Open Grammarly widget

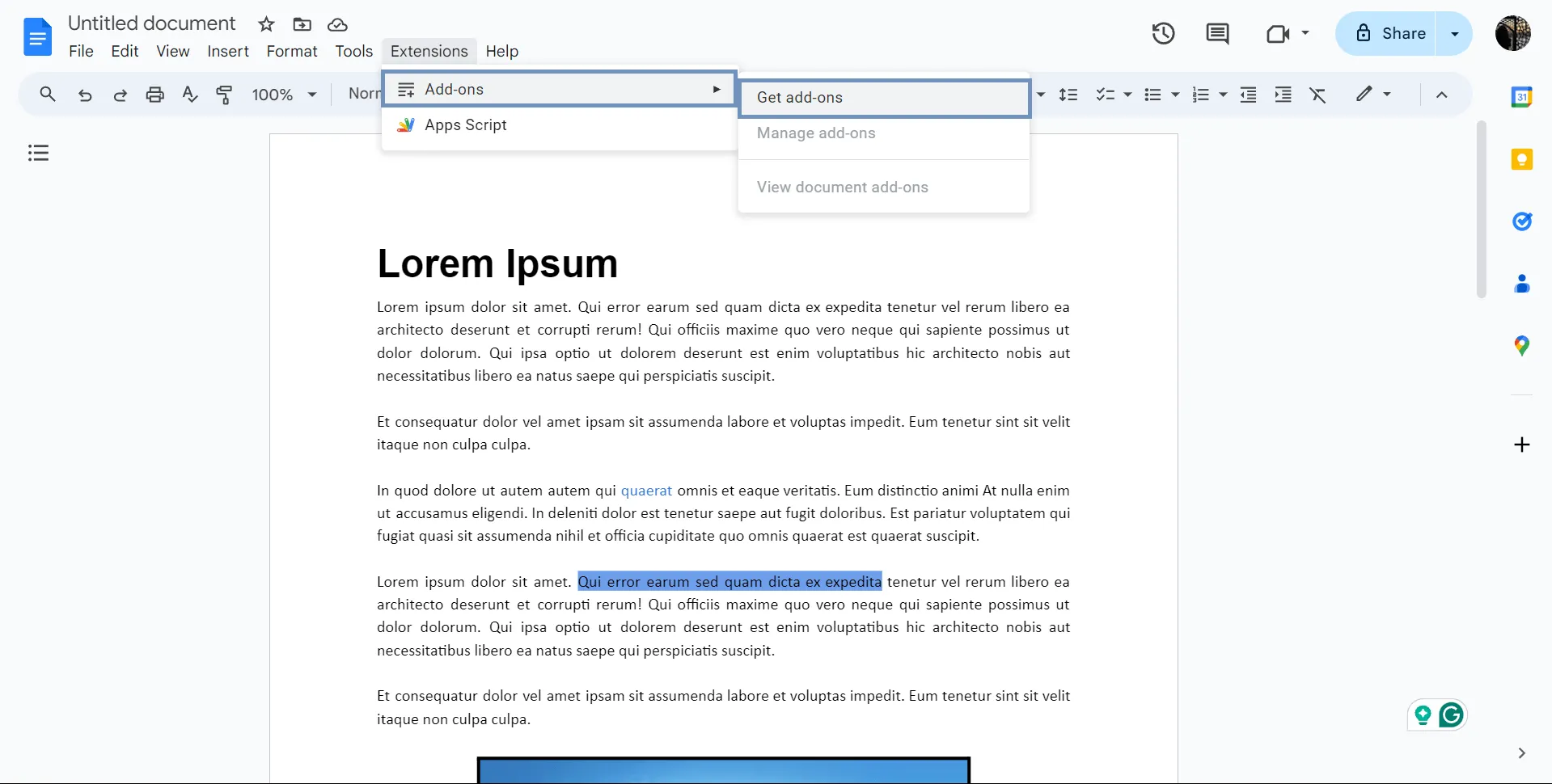point(1452,714)
